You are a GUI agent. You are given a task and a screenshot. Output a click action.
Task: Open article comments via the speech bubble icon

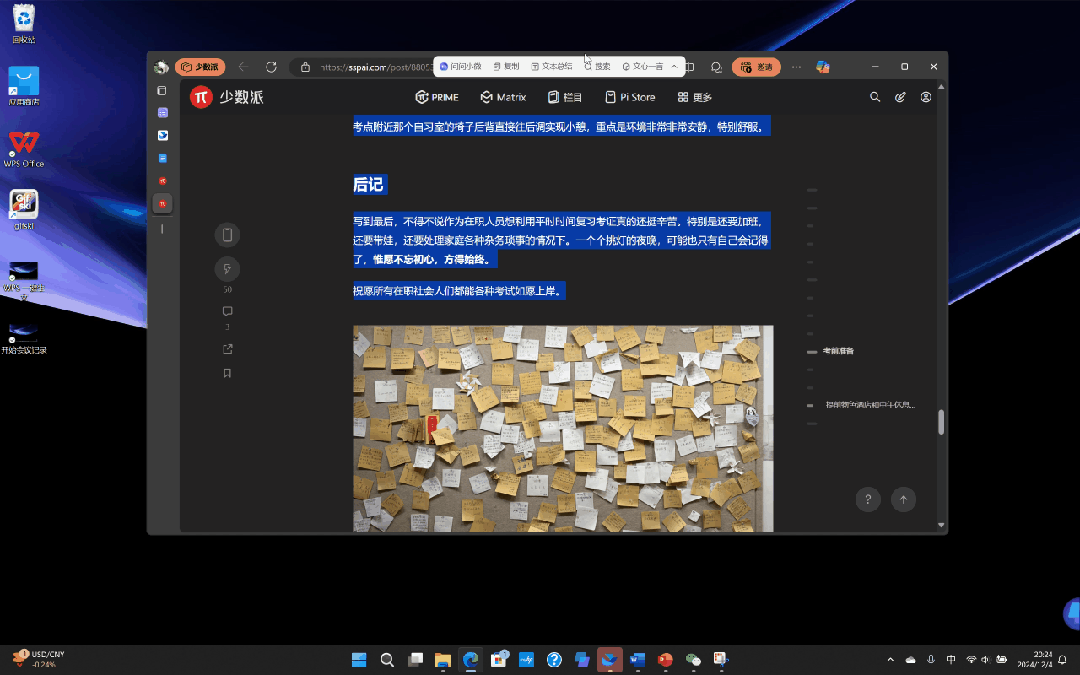point(227,311)
